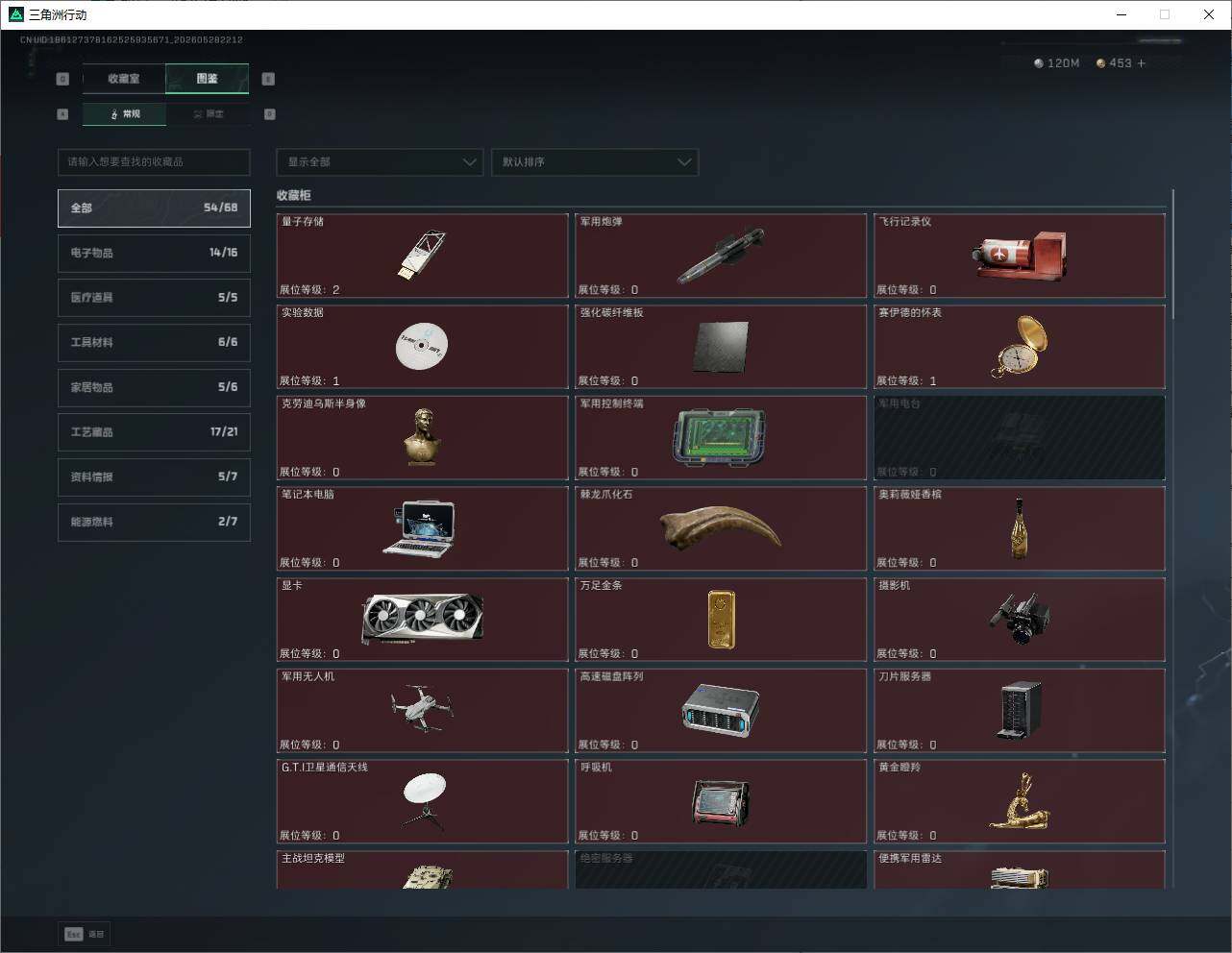This screenshot has width=1232, height=953.
Task: Select the locked 绝密服务器 item
Action: point(721,869)
